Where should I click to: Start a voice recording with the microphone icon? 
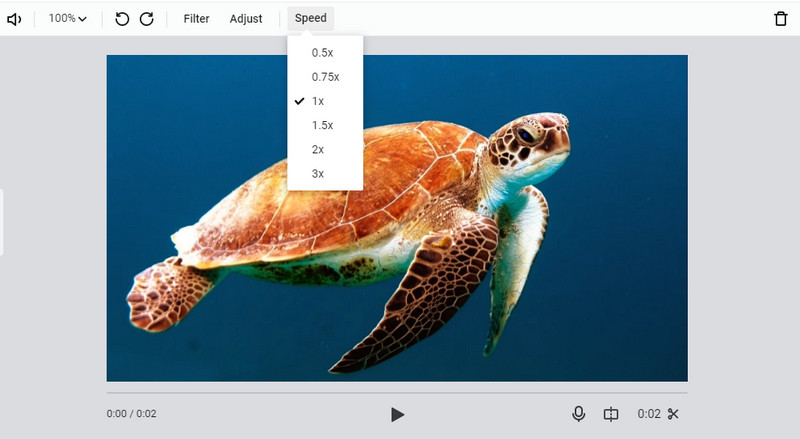(578, 414)
